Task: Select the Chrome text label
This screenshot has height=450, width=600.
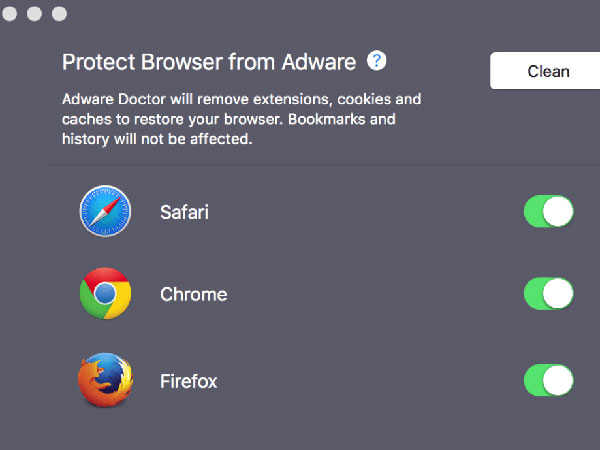Action: [194, 294]
